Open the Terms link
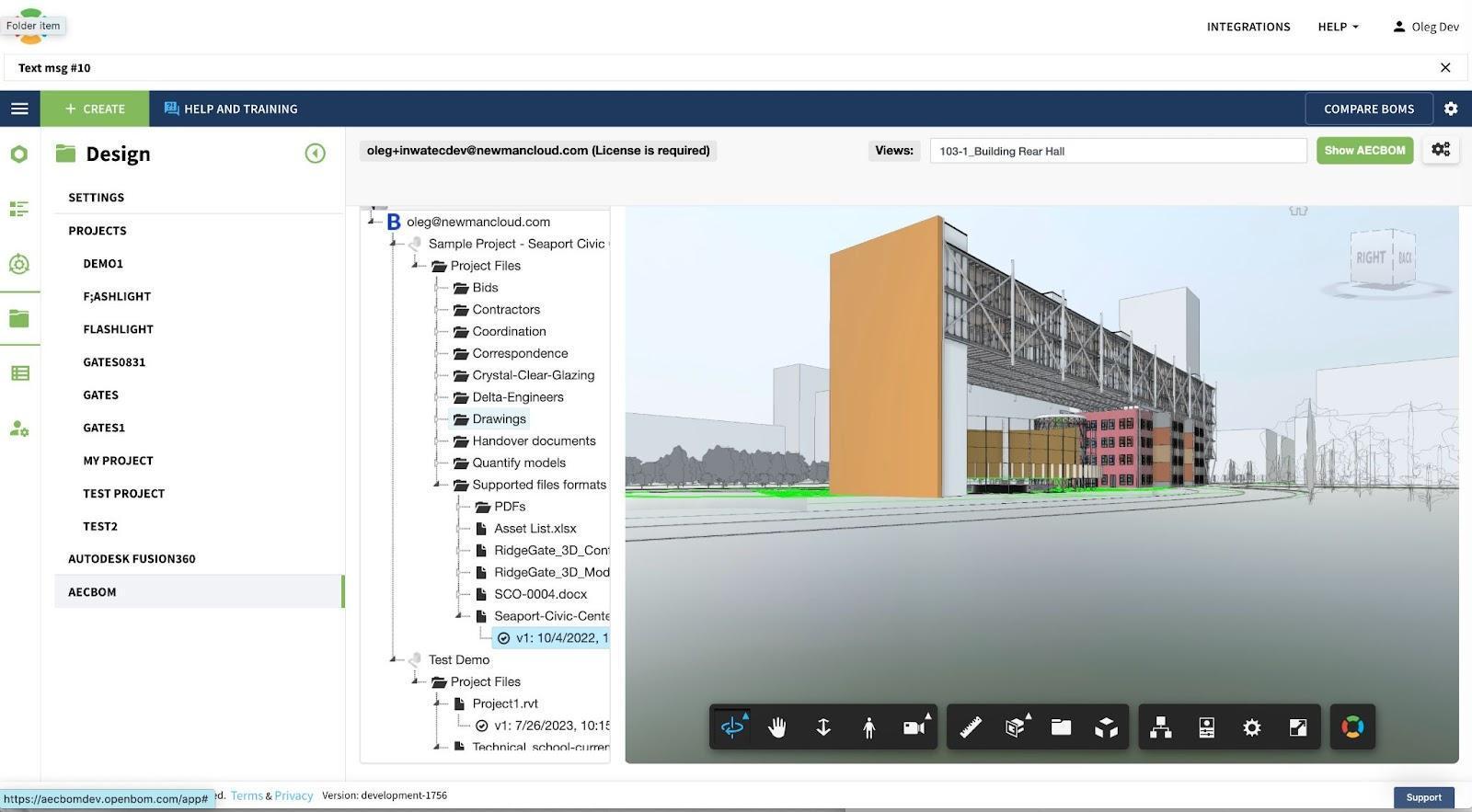 [247, 795]
